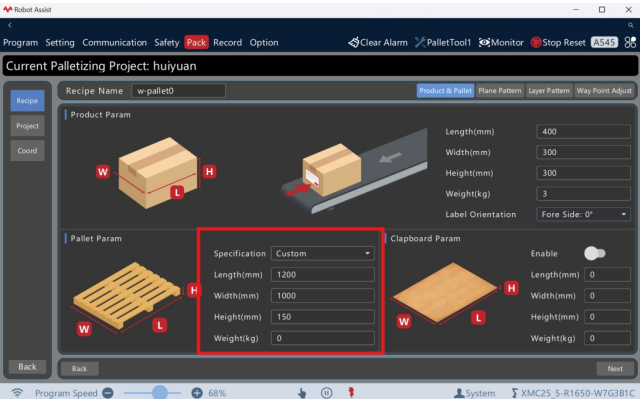Open the Safety menu
640x399 pixels.
(x=167, y=42)
